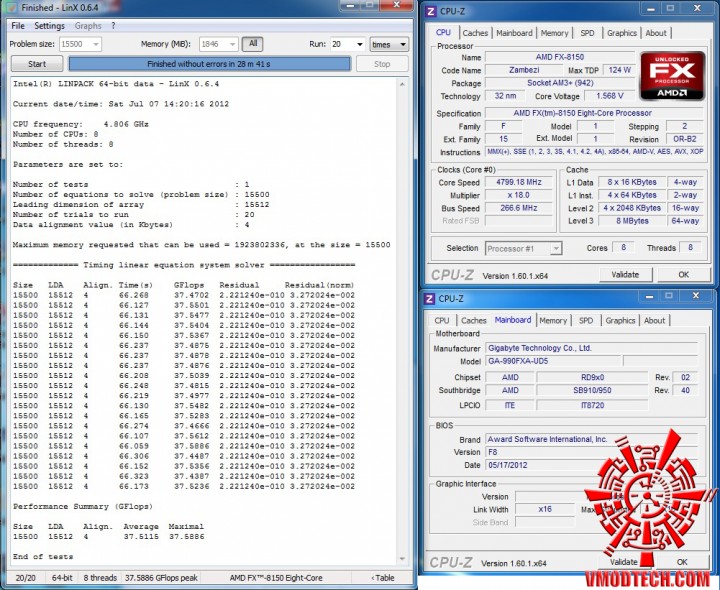720x590 pixels.
Task: Open the times unit dropdown
Action: [389, 44]
